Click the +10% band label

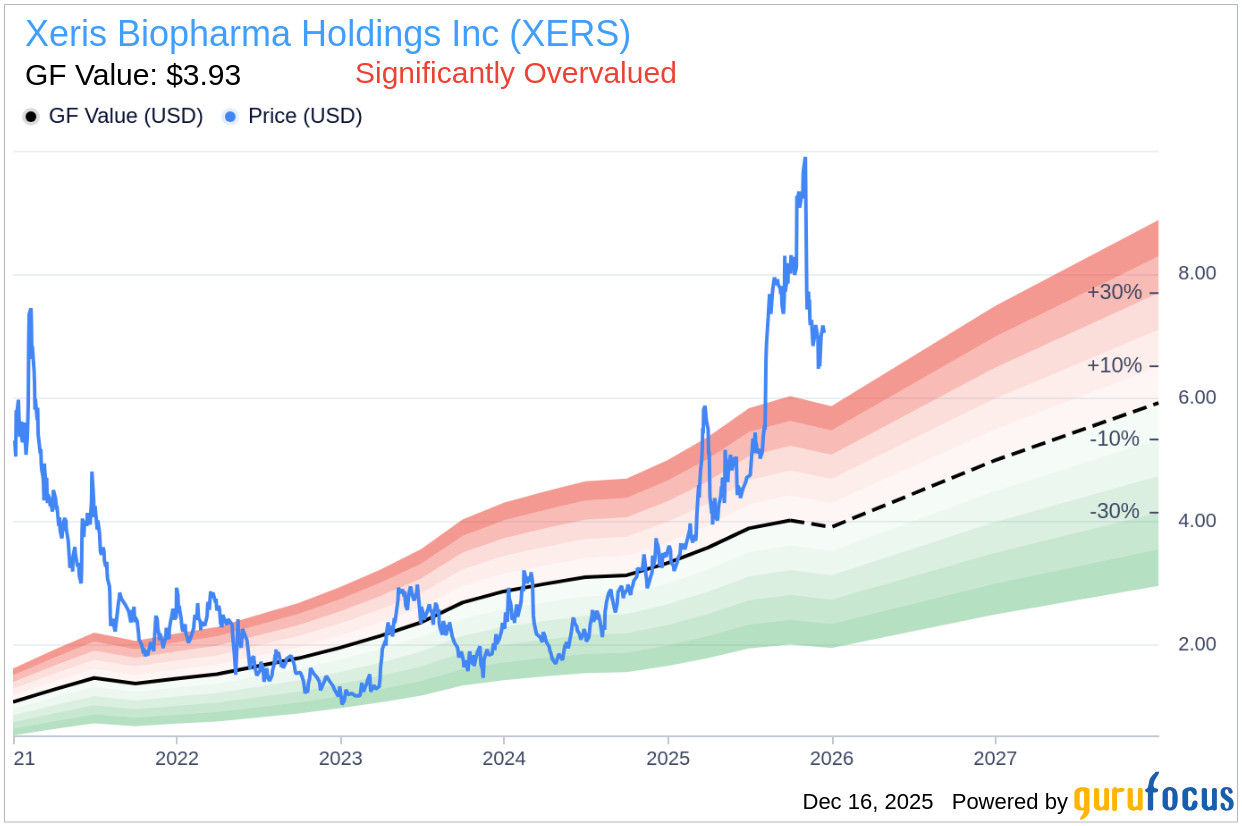1114,365
